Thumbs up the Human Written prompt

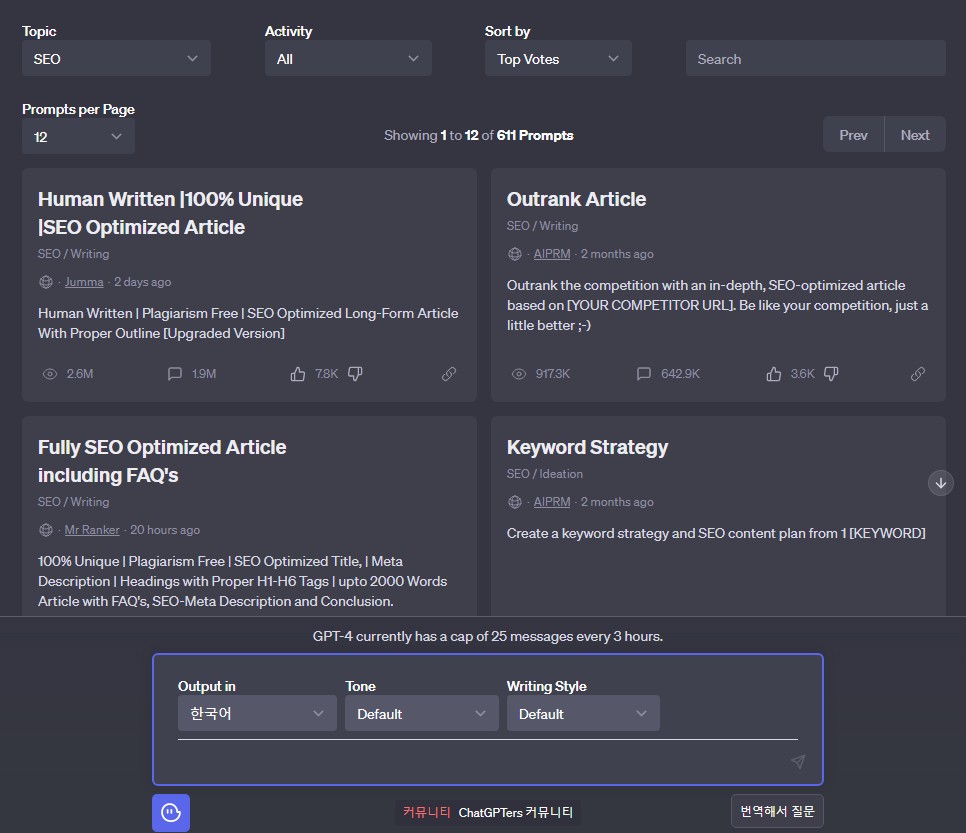pos(298,374)
